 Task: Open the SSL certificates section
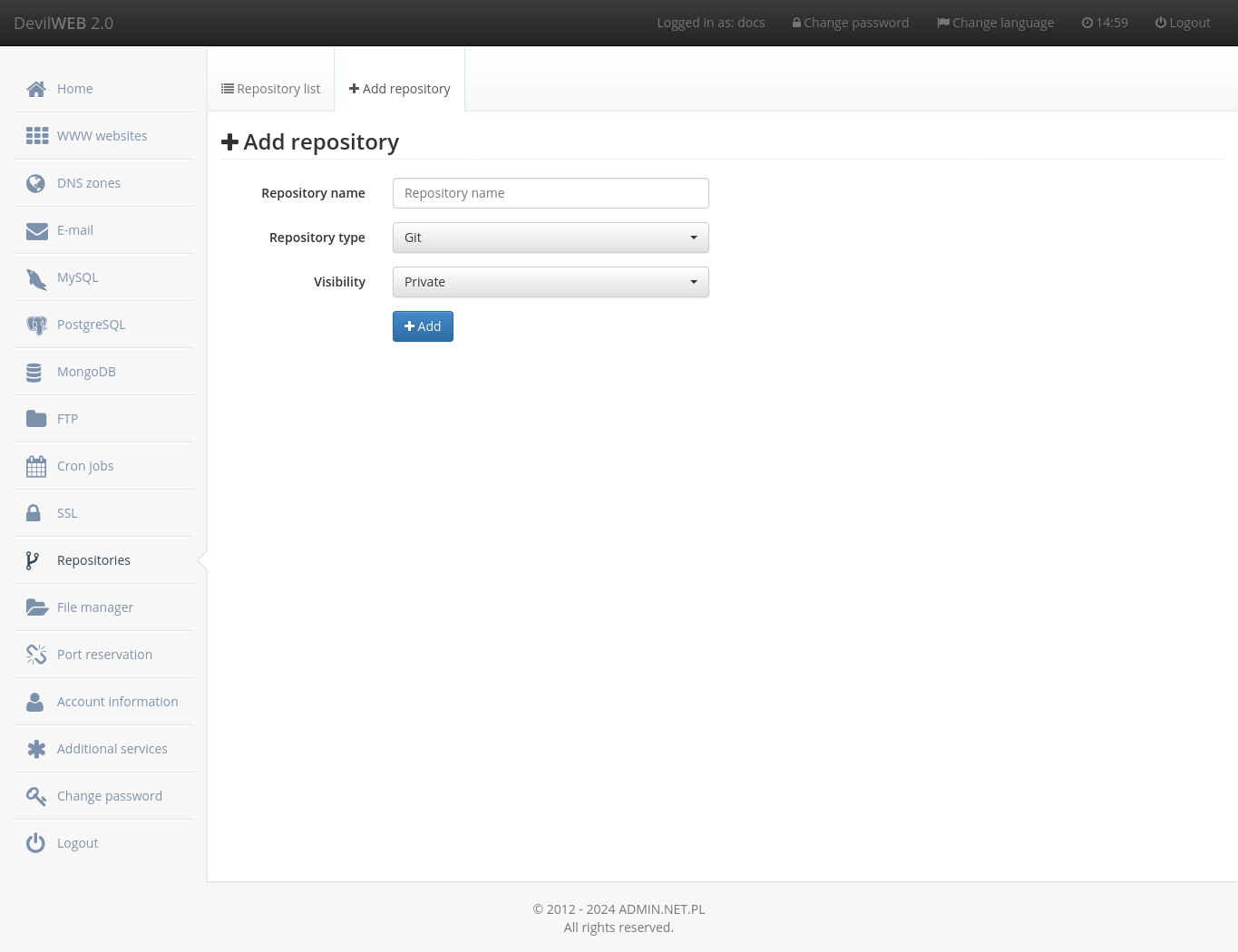66,512
